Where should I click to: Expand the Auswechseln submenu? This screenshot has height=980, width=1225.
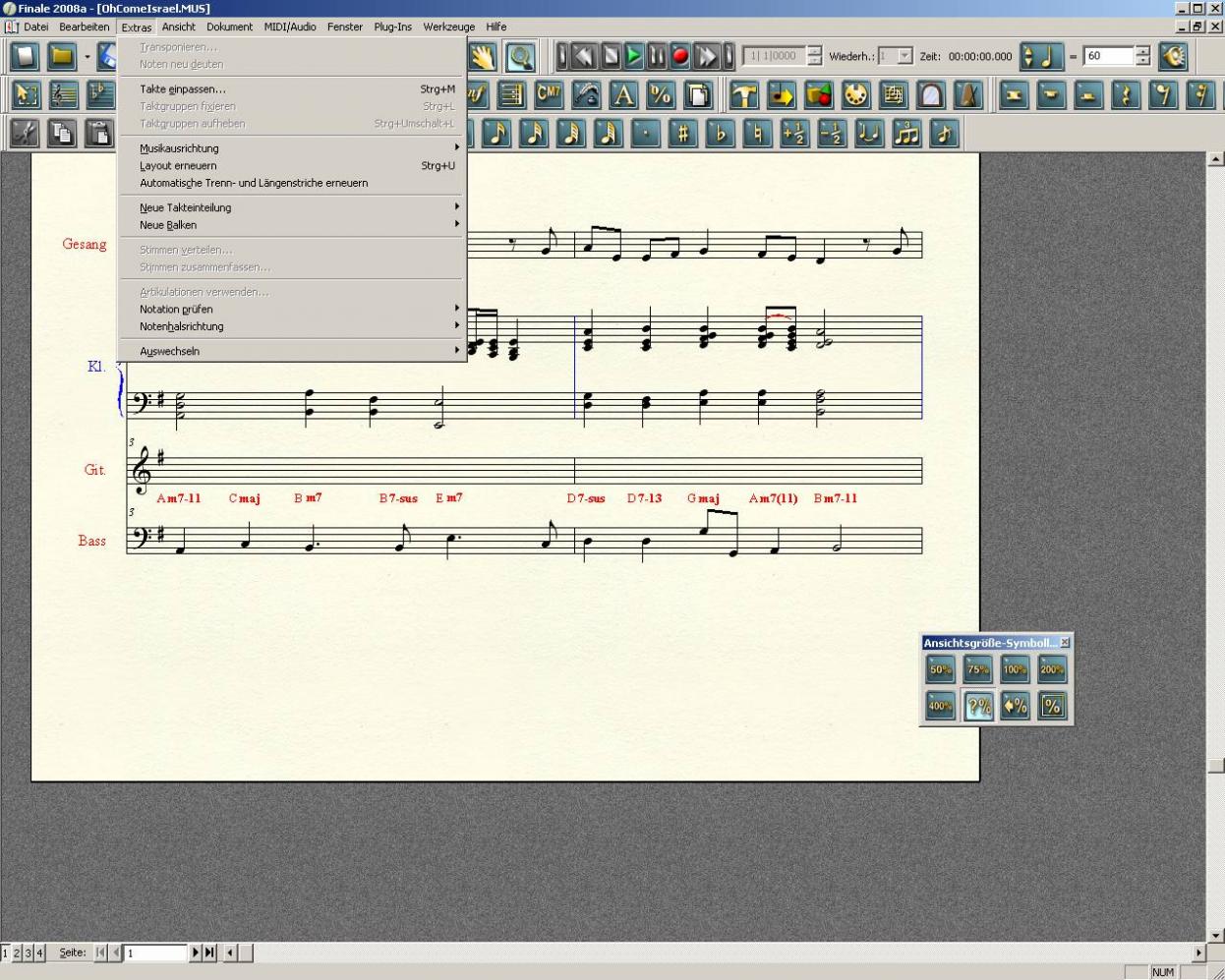point(292,351)
